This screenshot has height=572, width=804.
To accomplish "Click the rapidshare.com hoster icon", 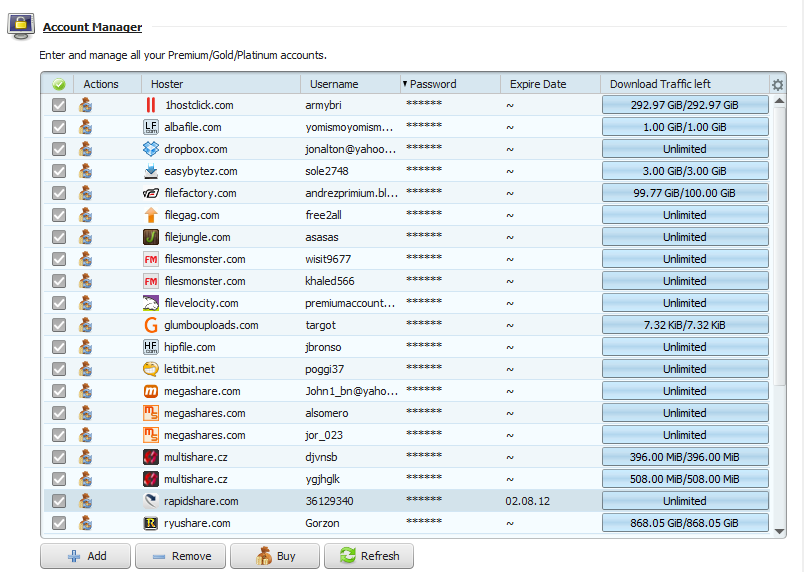I will (151, 501).
